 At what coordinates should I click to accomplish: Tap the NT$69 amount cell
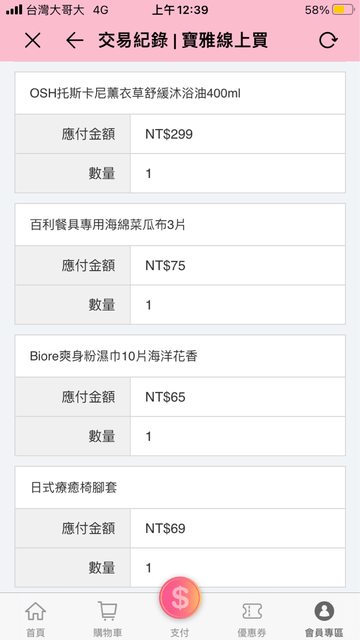pyautogui.click(x=238, y=529)
